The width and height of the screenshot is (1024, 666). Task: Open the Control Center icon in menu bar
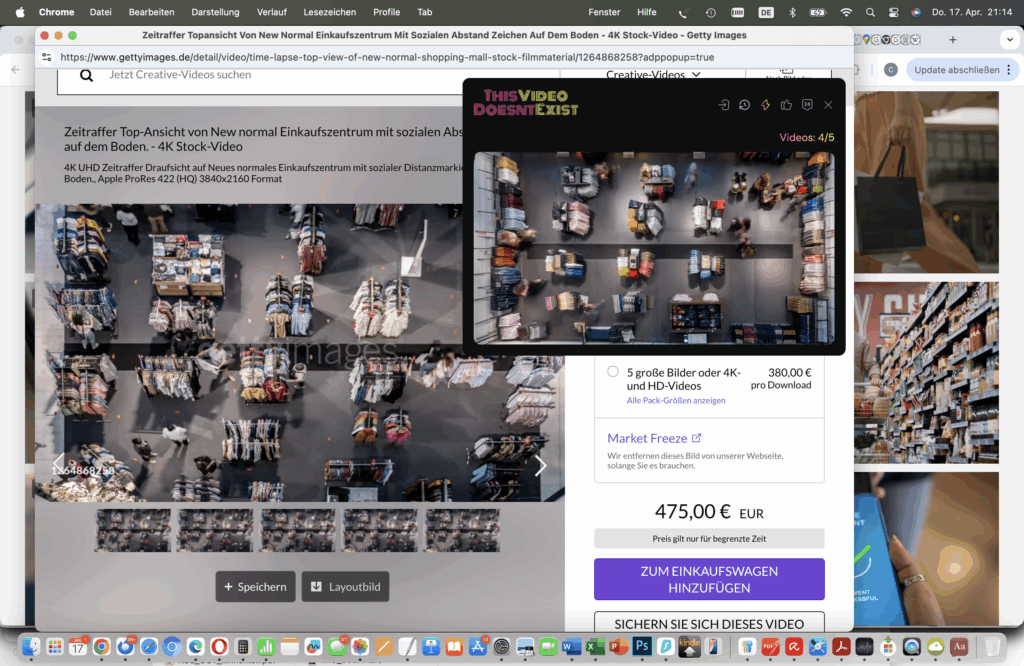click(x=893, y=12)
